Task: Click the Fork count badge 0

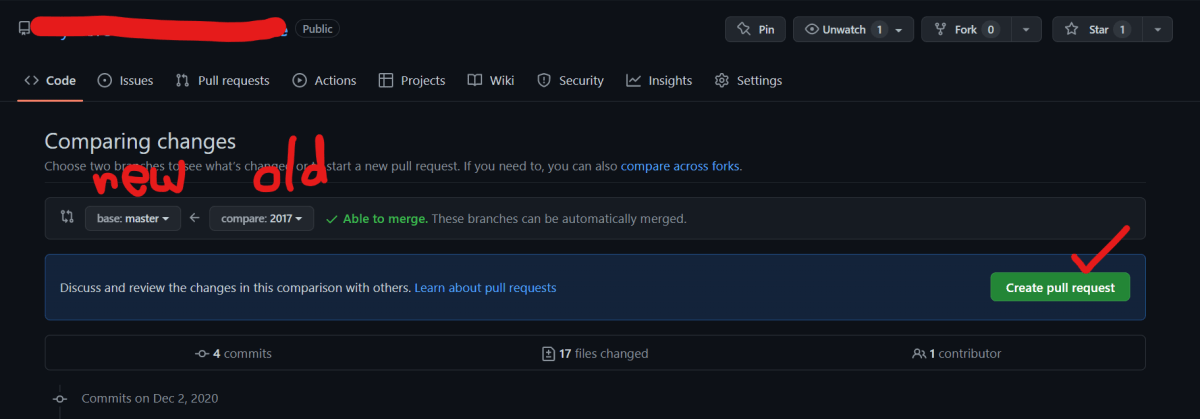Action: [991, 29]
